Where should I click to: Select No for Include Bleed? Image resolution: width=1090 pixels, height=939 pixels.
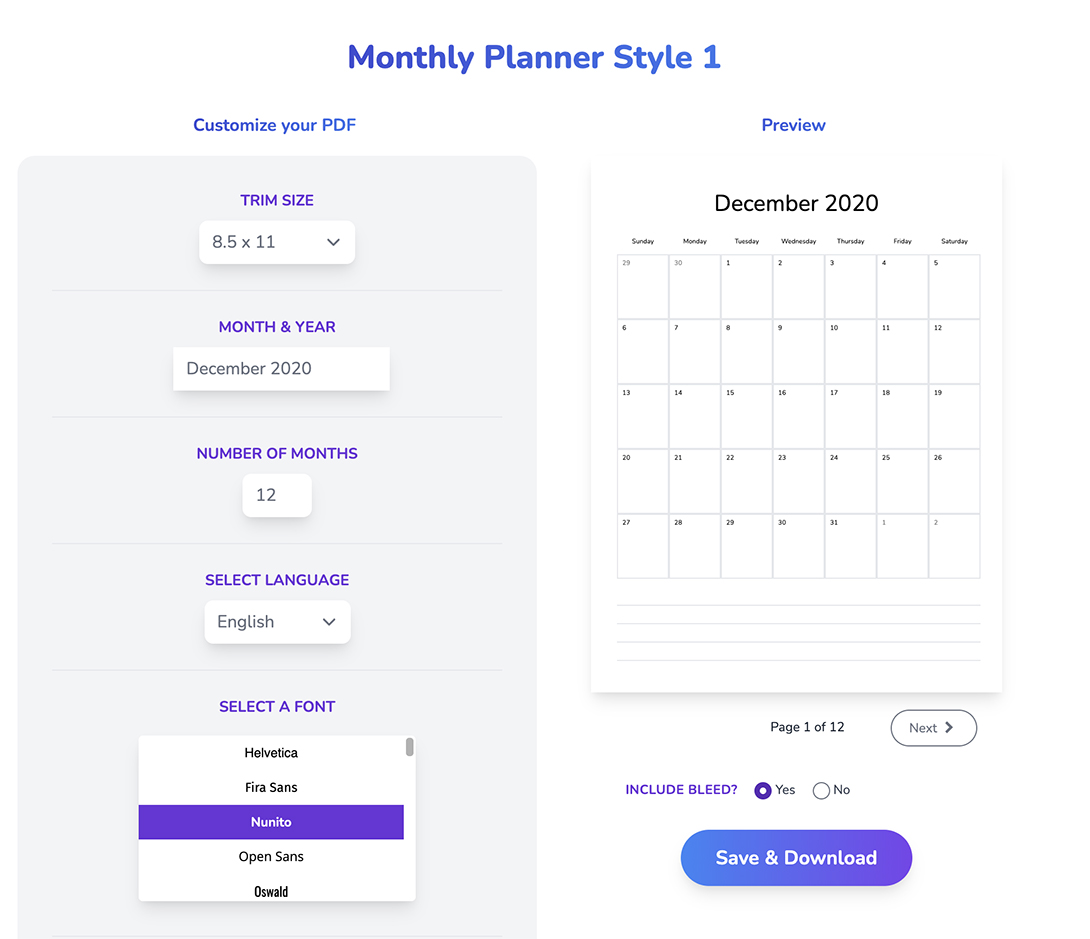(821, 790)
